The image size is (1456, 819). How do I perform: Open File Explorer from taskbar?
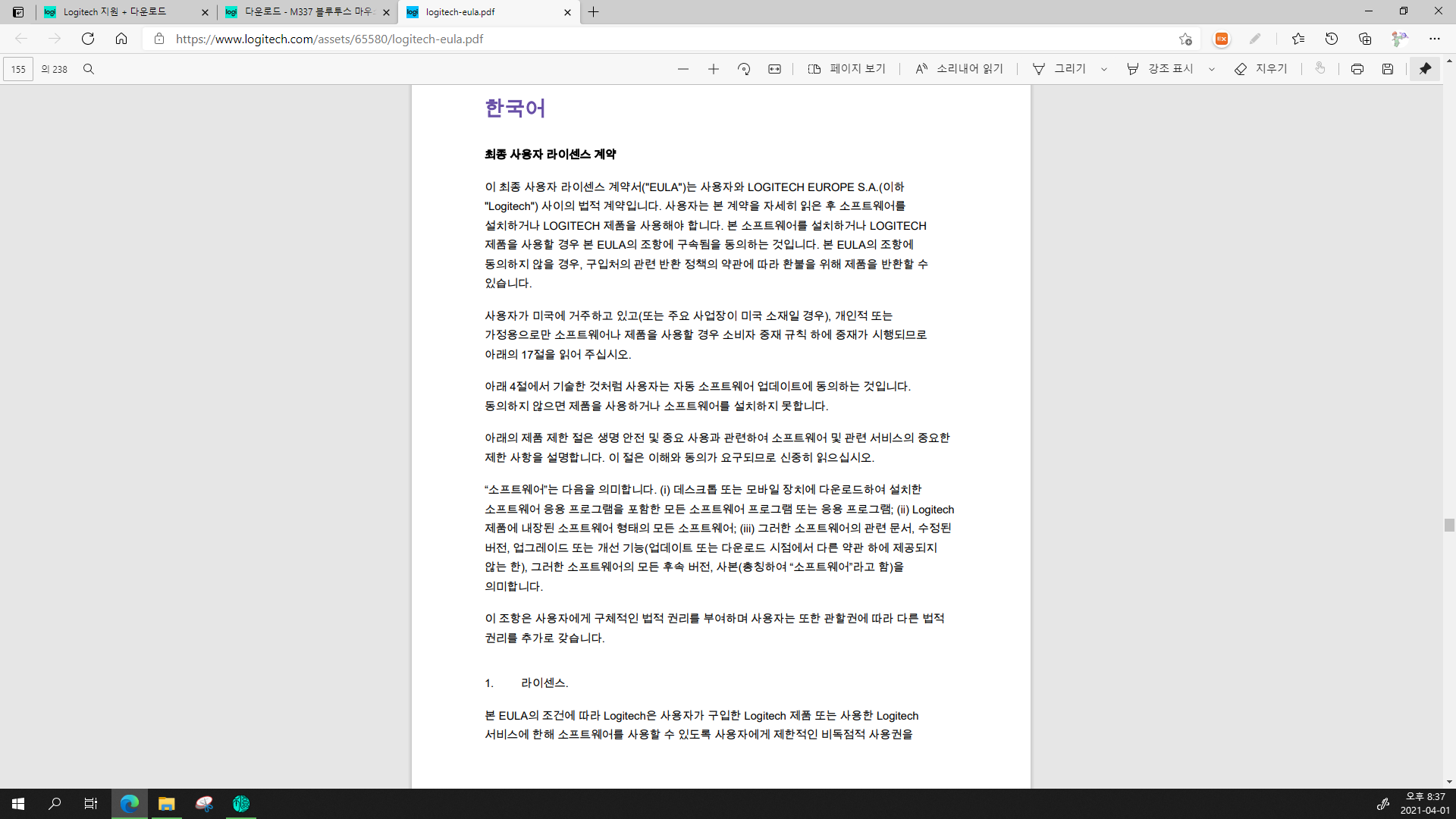[166, 804]
